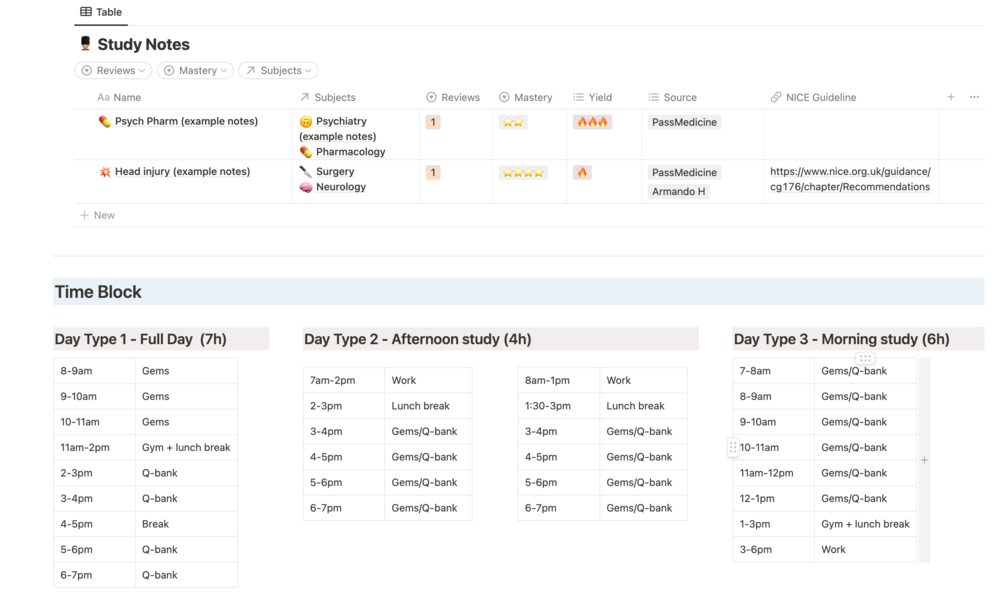Image resolution: width=1005 pixels, height=603 pixels.
Task: Open the Neurology subject relation
Action: 333,187
